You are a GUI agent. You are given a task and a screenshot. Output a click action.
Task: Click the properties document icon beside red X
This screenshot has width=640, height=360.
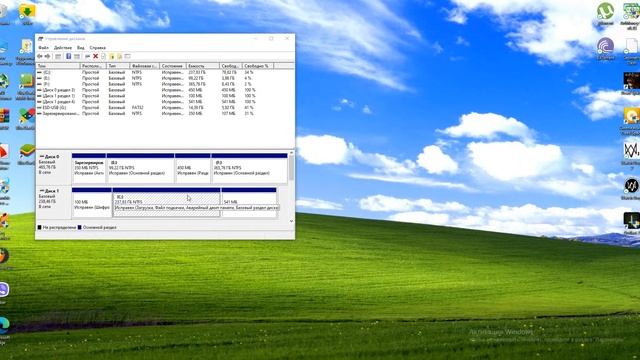pyautogui.click(x=103, y=56)
